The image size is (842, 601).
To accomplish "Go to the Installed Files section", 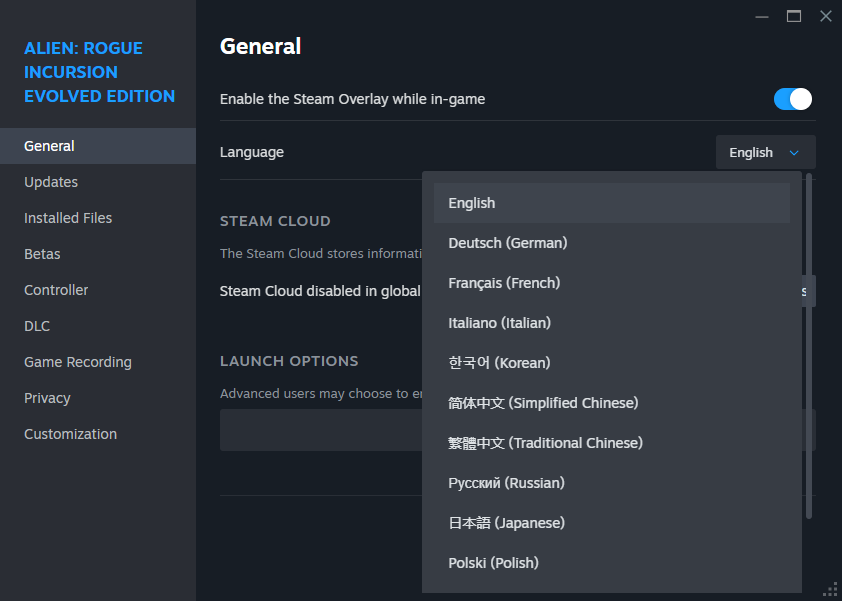I will [x=68, y=218].
